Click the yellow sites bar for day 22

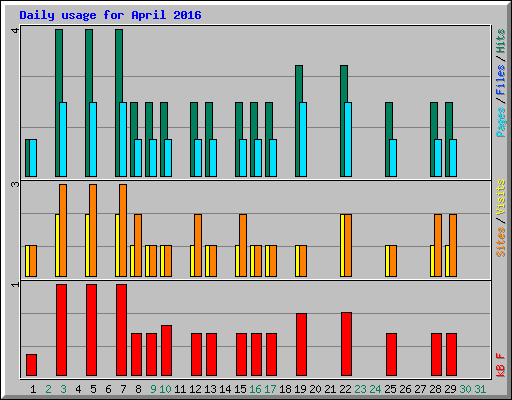(342, 245)
